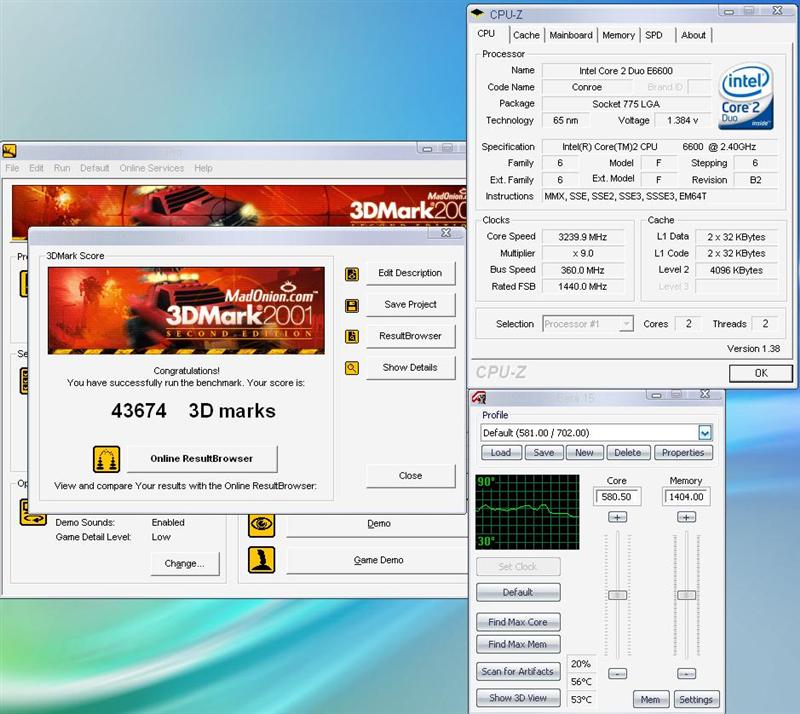Click the Mem button in ATI Tool
800x714 pixels.
click(x=651, y=700)
